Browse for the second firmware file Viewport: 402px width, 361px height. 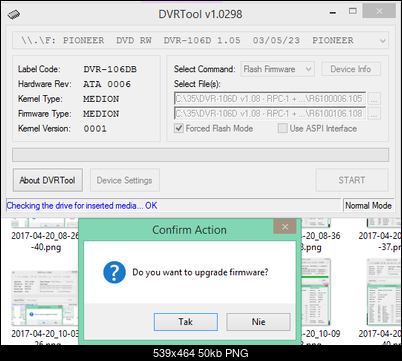[x=374, y=114]
